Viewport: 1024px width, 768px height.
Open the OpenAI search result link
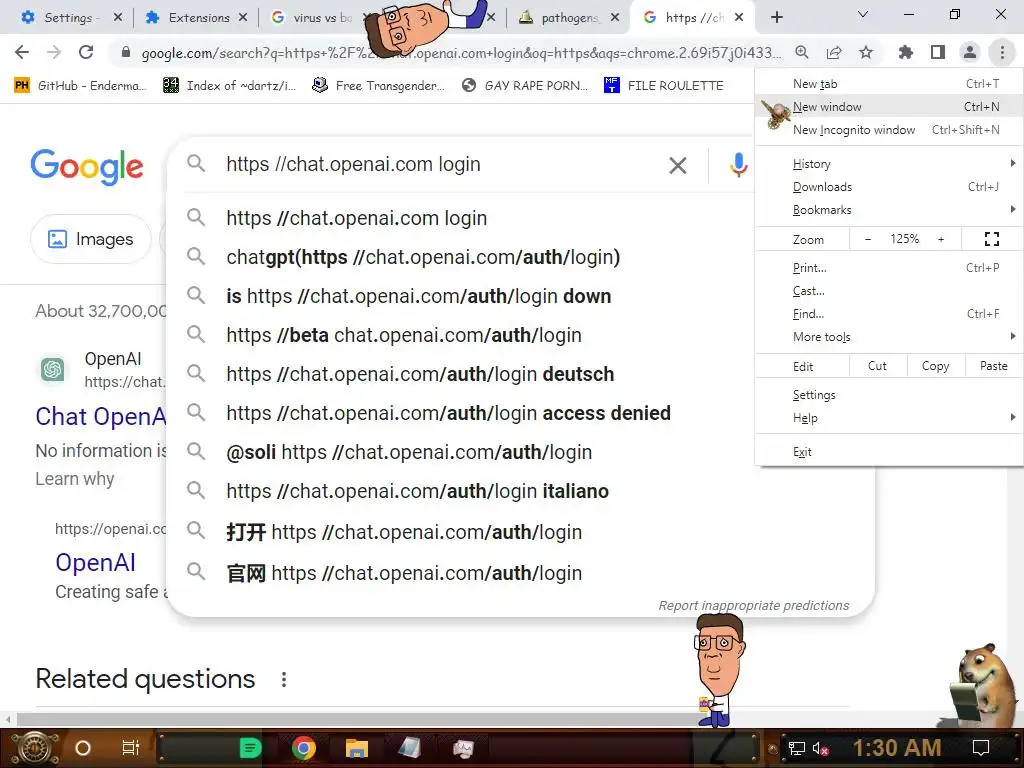95,562
